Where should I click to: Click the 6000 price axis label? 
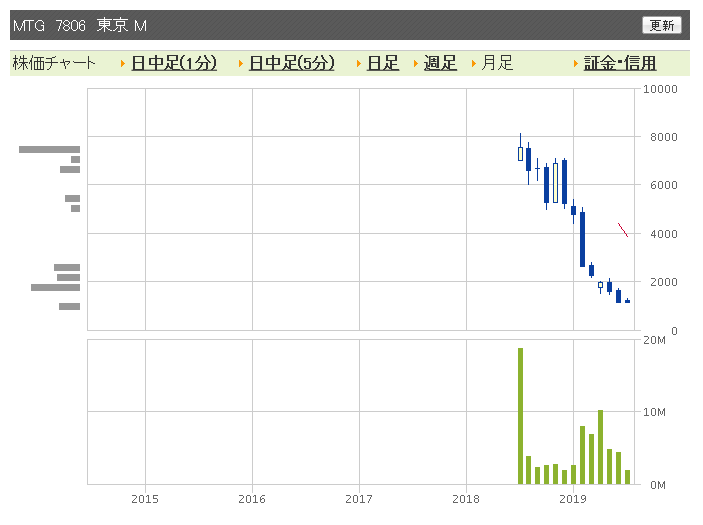coord(664,185)
